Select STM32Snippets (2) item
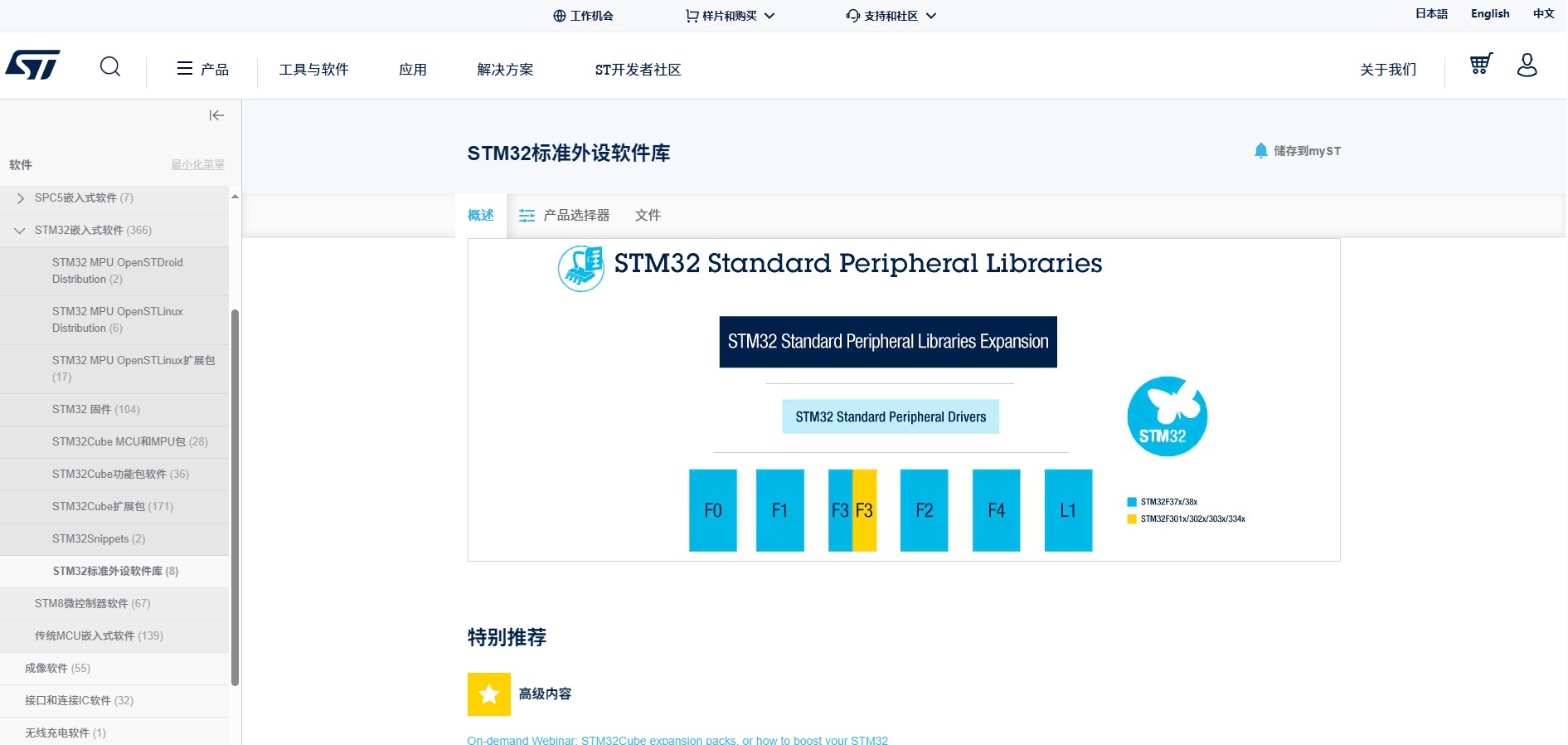1568x745 pixels. tap(114, 539)
